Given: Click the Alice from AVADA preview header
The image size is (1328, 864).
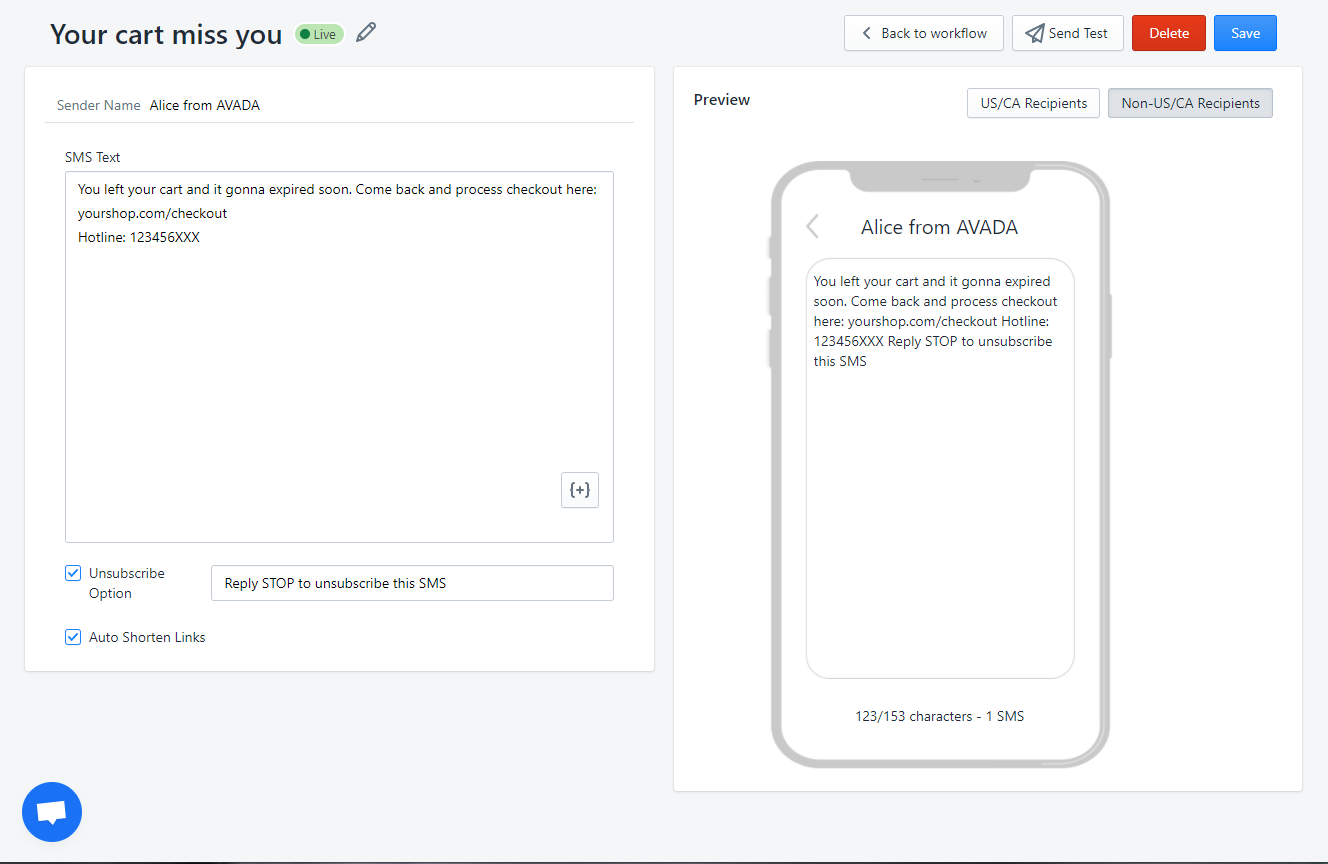Looking at the screenshot, I should coord(939,227).
